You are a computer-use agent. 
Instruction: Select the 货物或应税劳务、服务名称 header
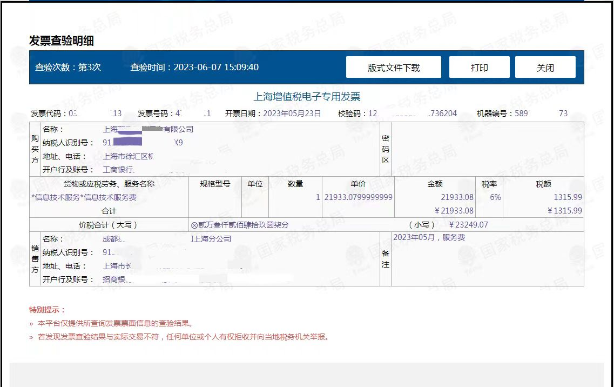(x=109, y=184)
